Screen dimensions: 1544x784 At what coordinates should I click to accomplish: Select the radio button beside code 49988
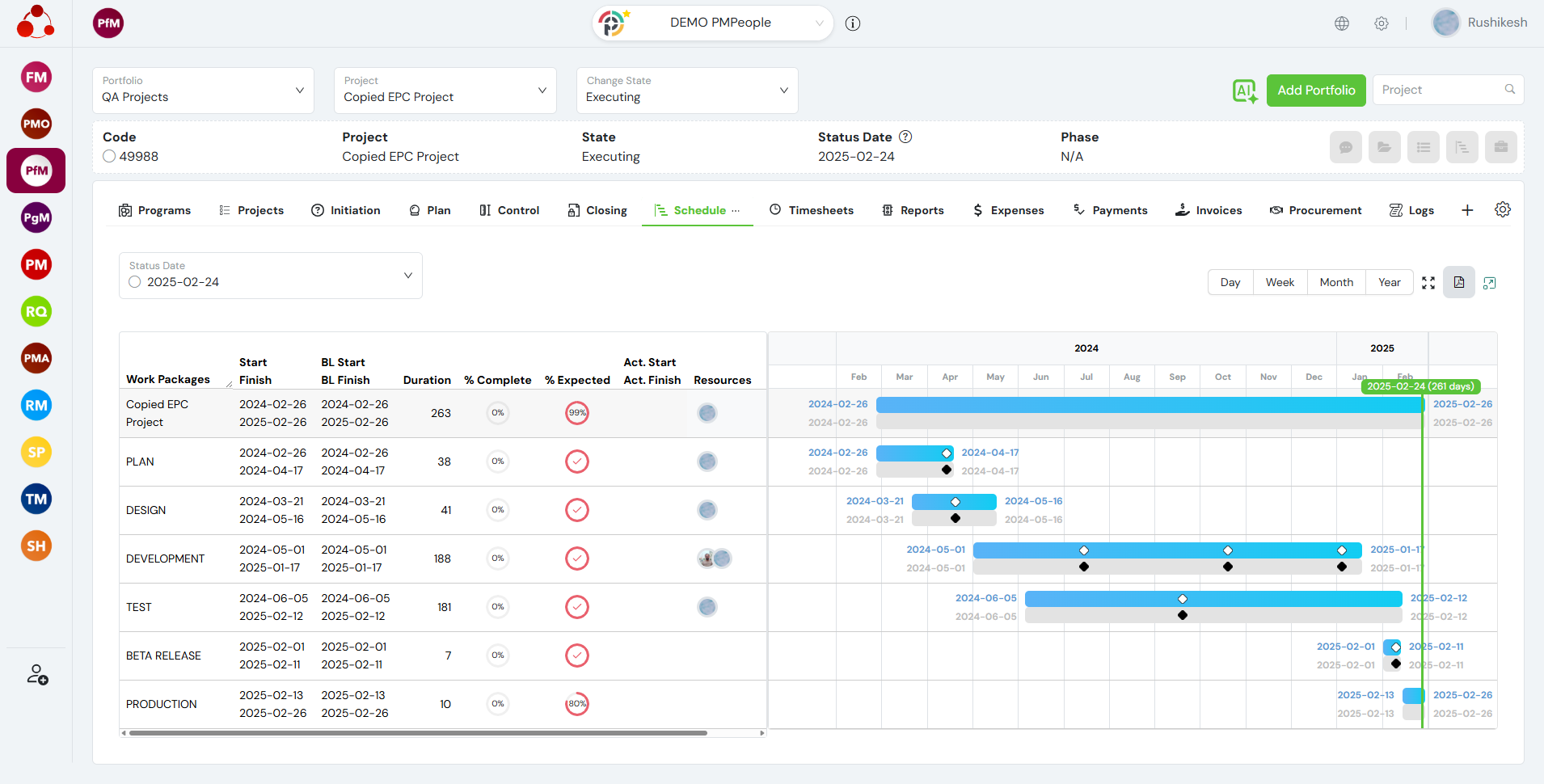click(109, 157)
